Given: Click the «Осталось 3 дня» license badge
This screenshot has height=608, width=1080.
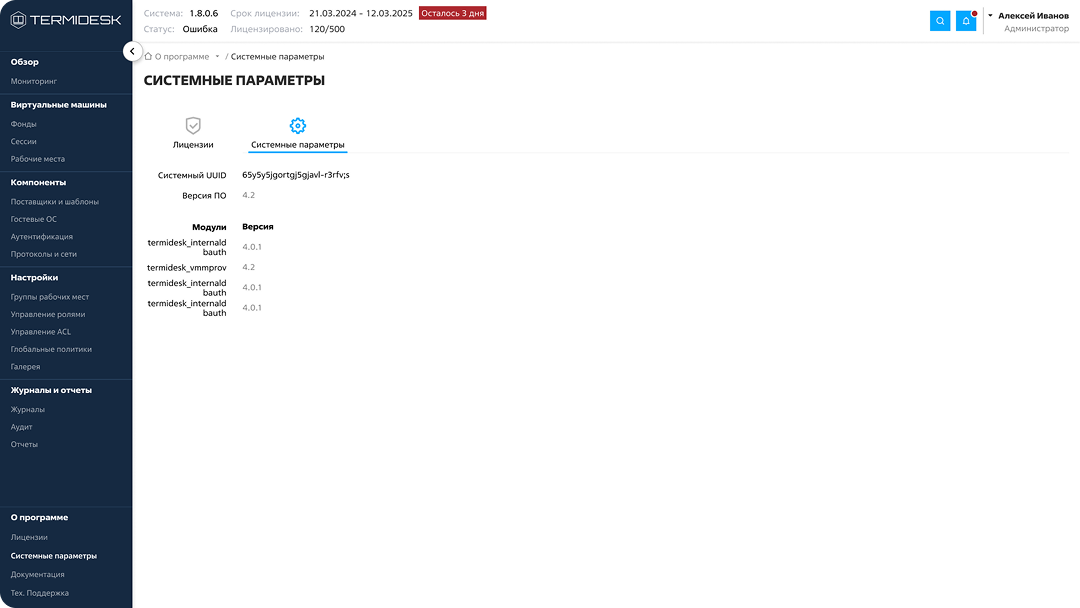Looking at the screenshot, I should (x=452, y=13).
